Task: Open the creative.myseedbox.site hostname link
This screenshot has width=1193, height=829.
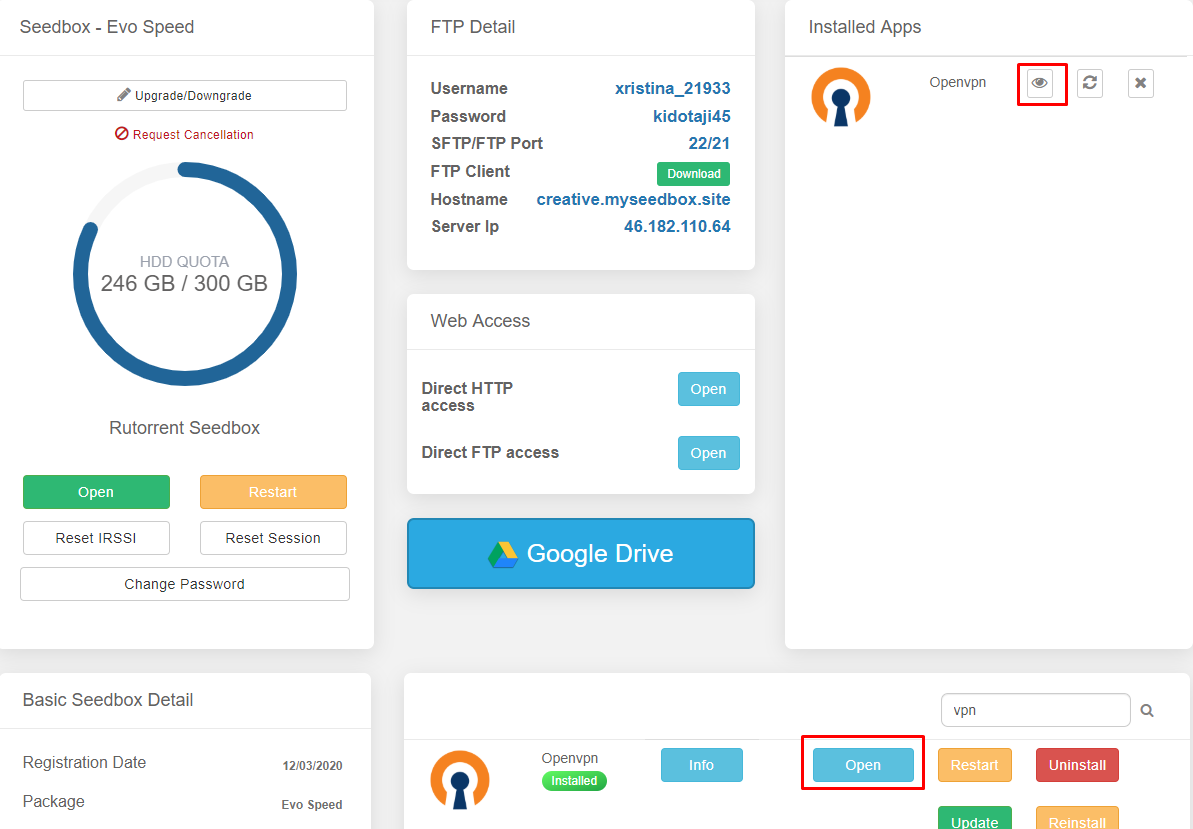Action: point(632,199)
